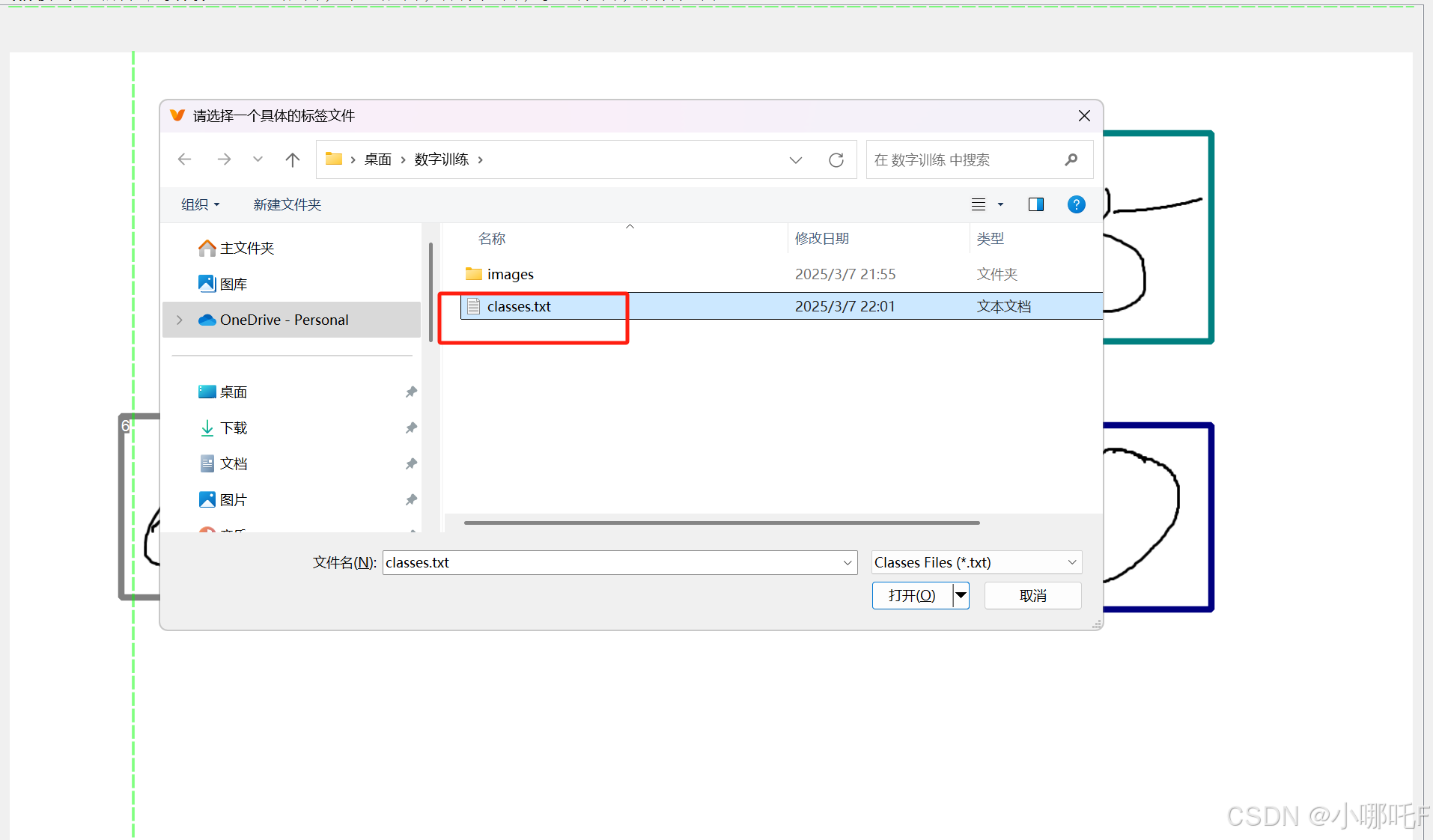Select classes.txt in the file list
This screenshot has width=1433, height=840.
point(518,306)
